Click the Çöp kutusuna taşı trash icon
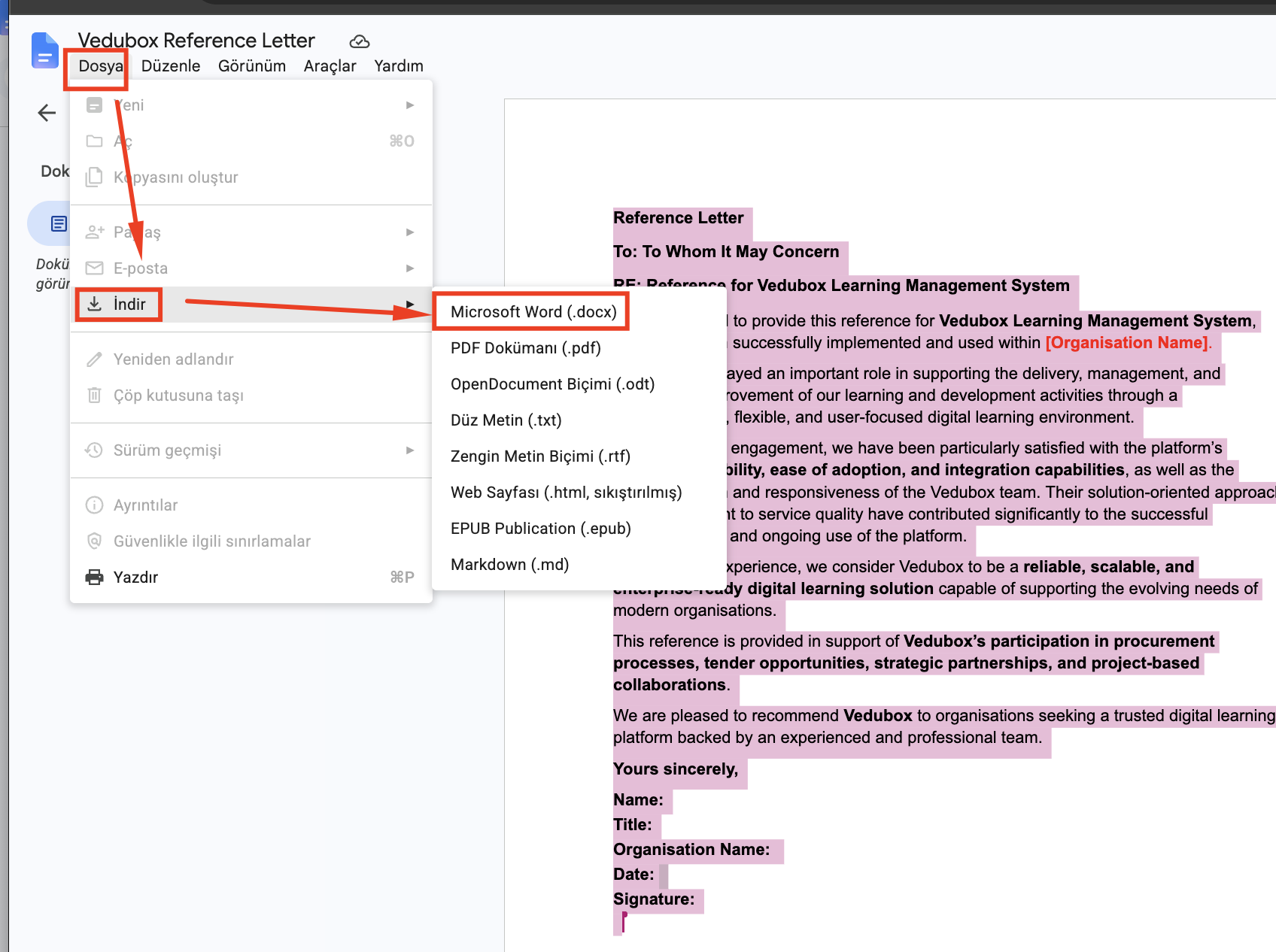Screen dimensions: 1276x952 pyautogui.click(x=94, y=396)
